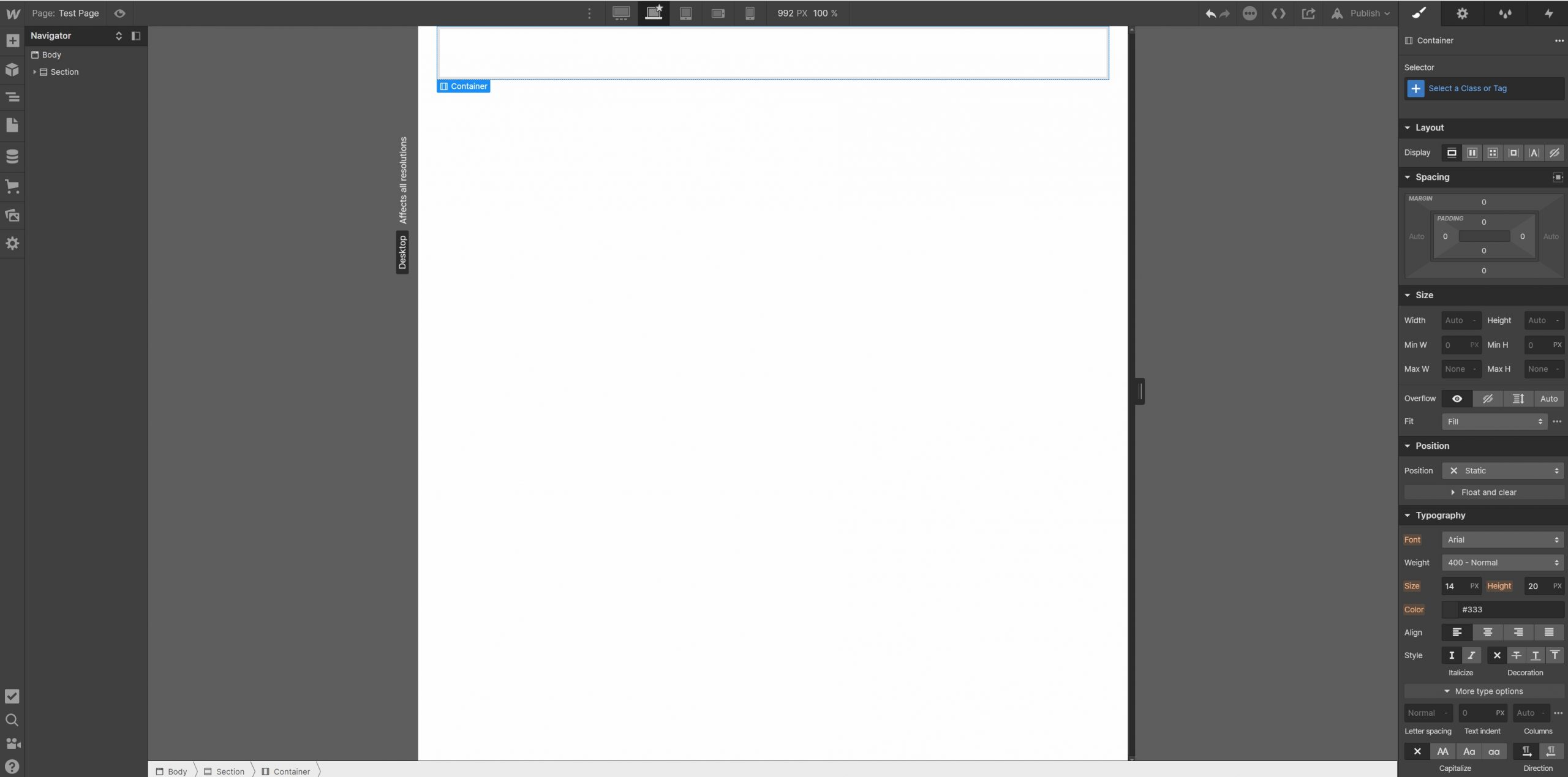The image size is (1568, 777).
Task: Click Select a Class or Tag field
Action: (x=1484, y=89)
